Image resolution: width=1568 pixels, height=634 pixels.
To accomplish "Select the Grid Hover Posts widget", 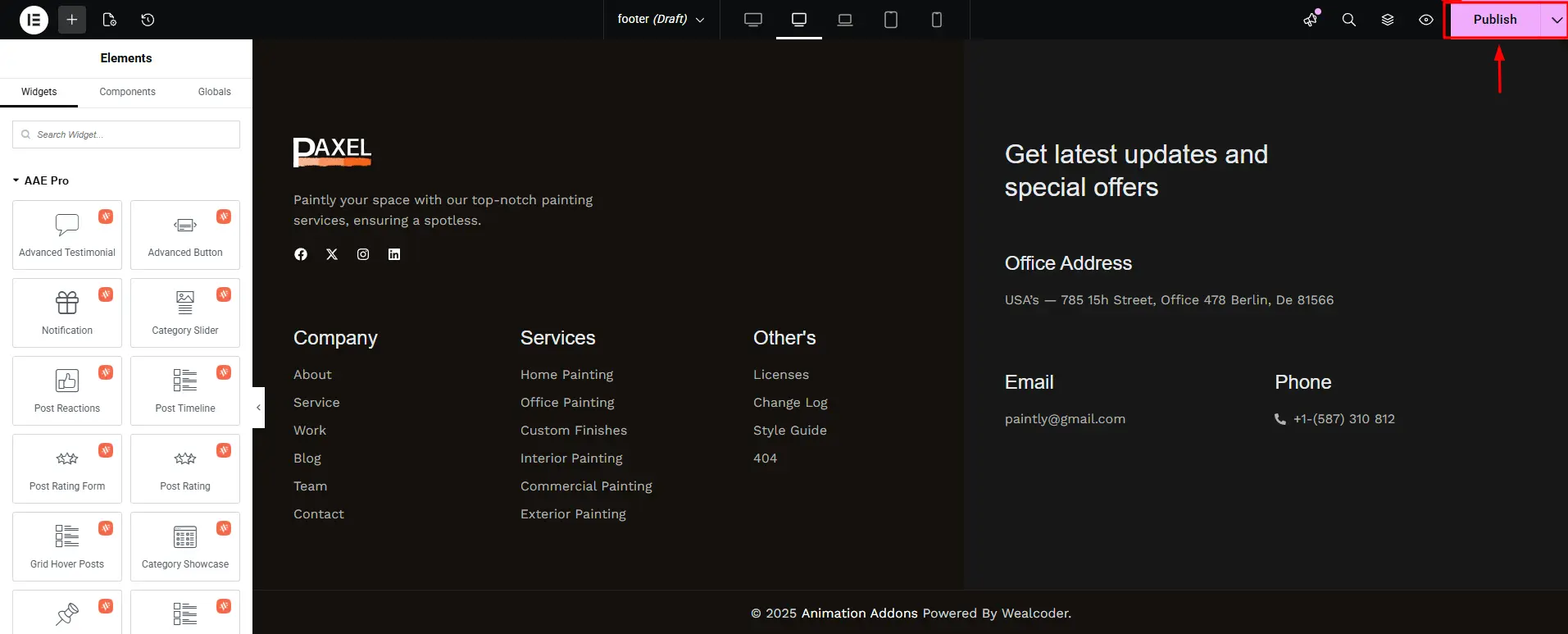I will tap(67, 546).
